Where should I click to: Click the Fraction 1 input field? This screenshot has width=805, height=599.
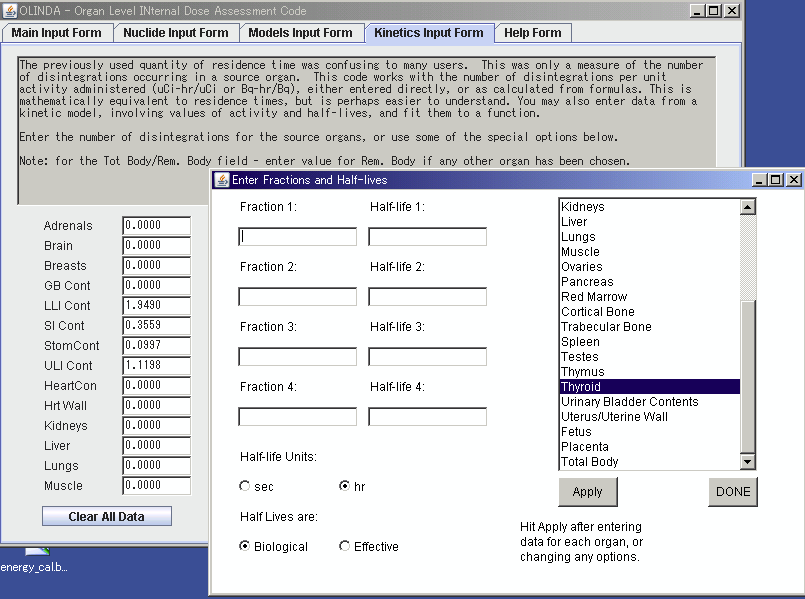(x=297, y=237)
